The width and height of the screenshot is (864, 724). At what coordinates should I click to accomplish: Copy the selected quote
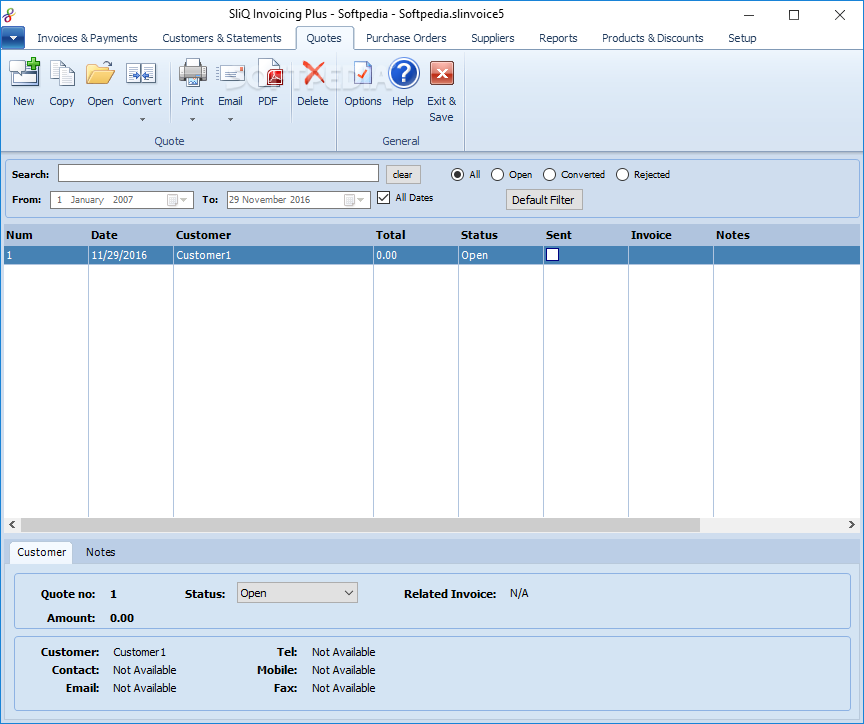(62, 76)
